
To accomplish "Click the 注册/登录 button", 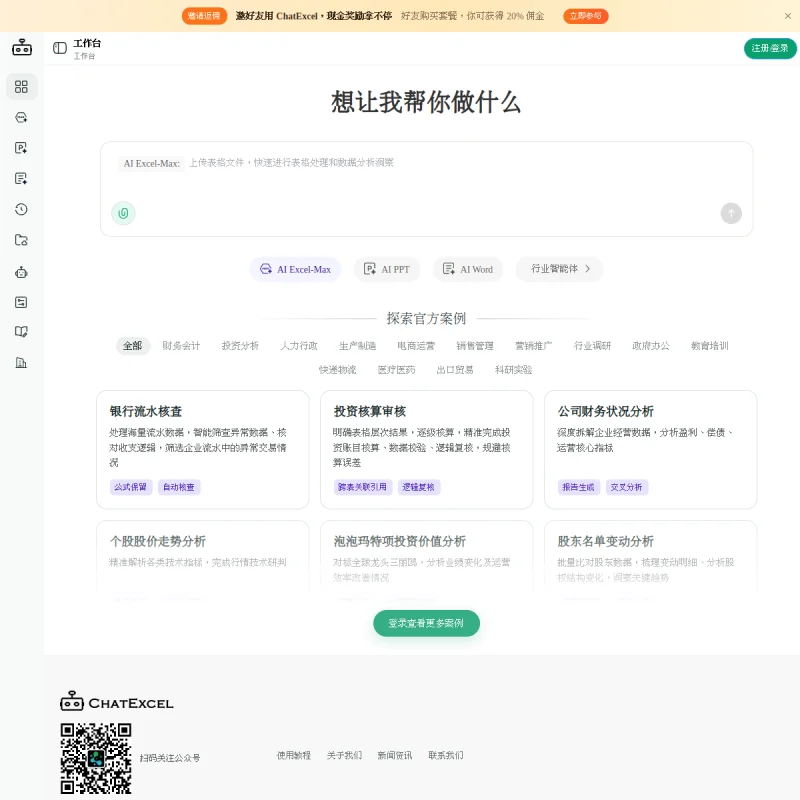I will (x=770, y=48).
